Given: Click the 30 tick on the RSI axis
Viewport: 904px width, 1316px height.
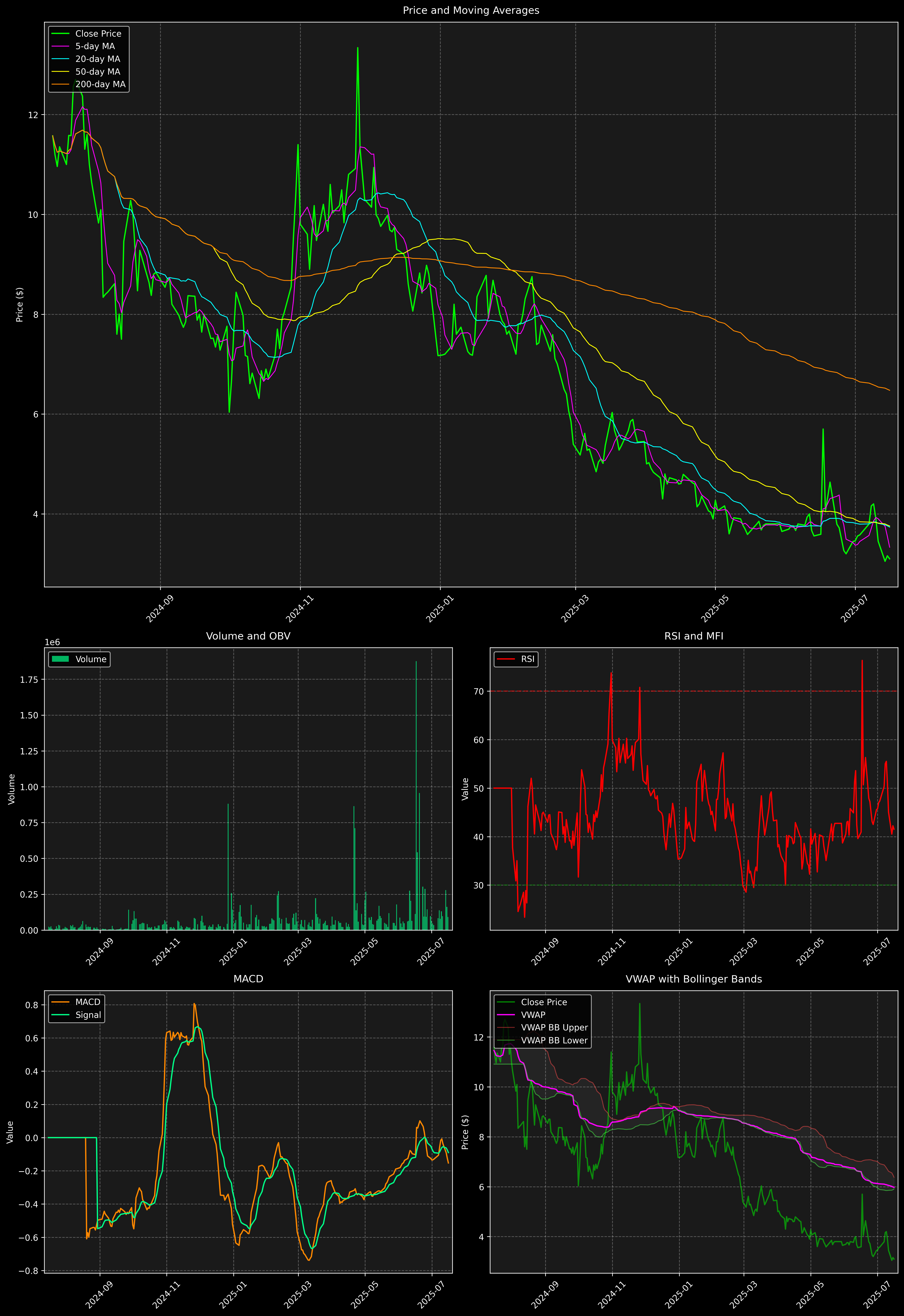Looking at the screenshot, I should pos(479,885).
